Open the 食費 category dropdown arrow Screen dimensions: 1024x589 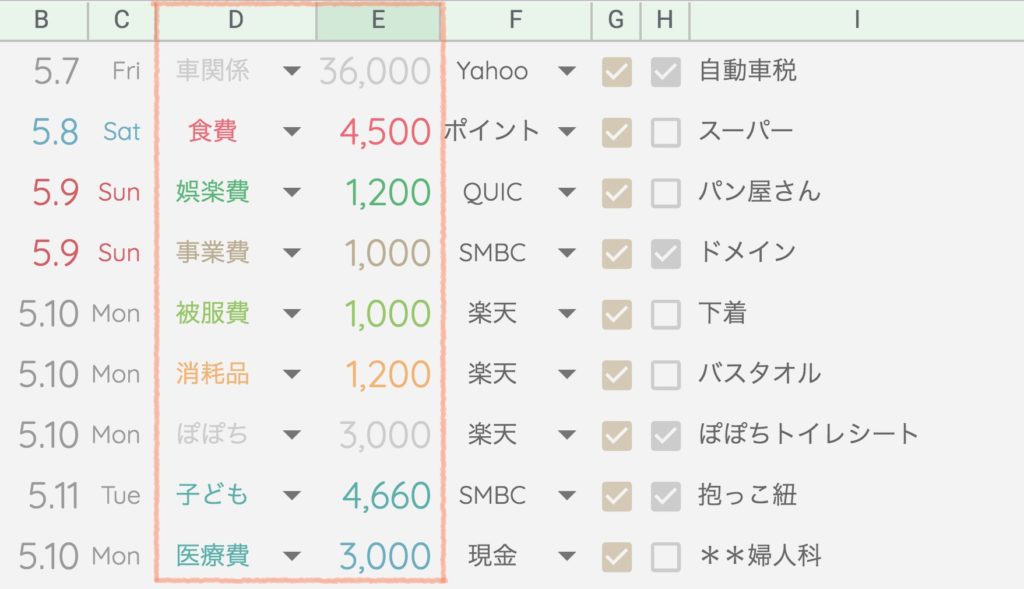(291, 132)
